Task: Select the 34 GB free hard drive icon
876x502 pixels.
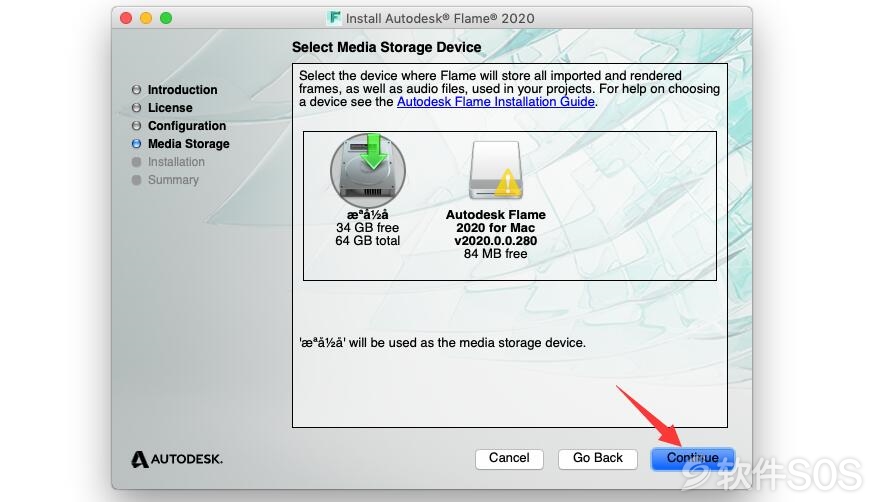Action: click(368, 170)
